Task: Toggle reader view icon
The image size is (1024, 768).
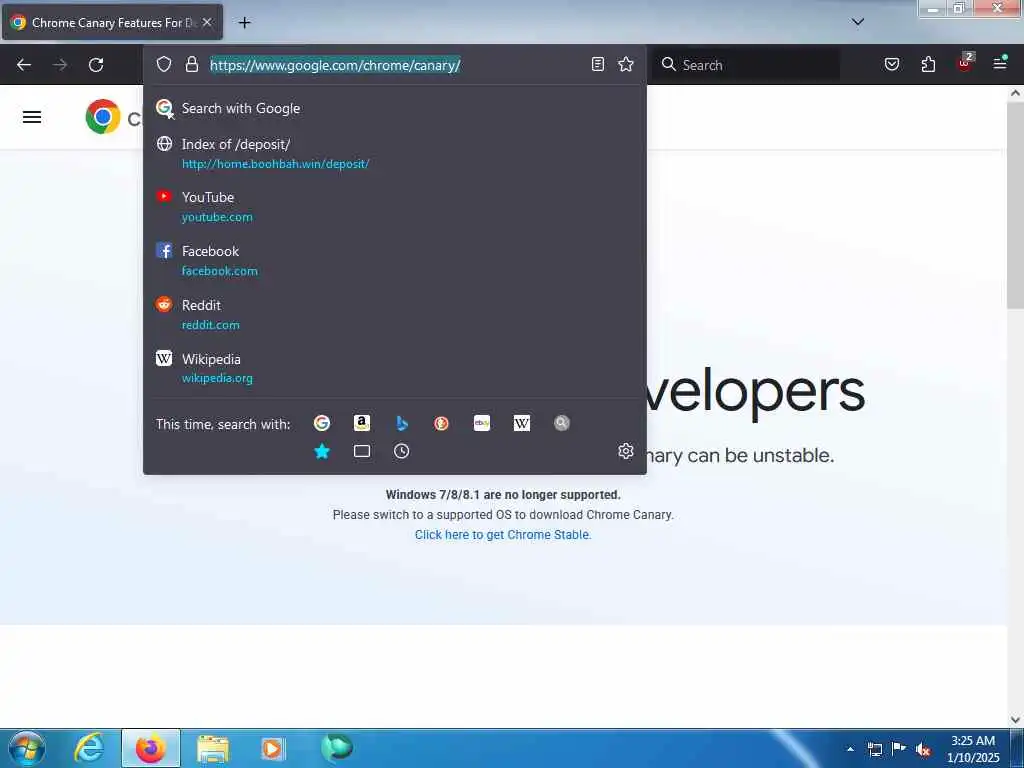Action: pyautogui.click(x=598, y=64)
